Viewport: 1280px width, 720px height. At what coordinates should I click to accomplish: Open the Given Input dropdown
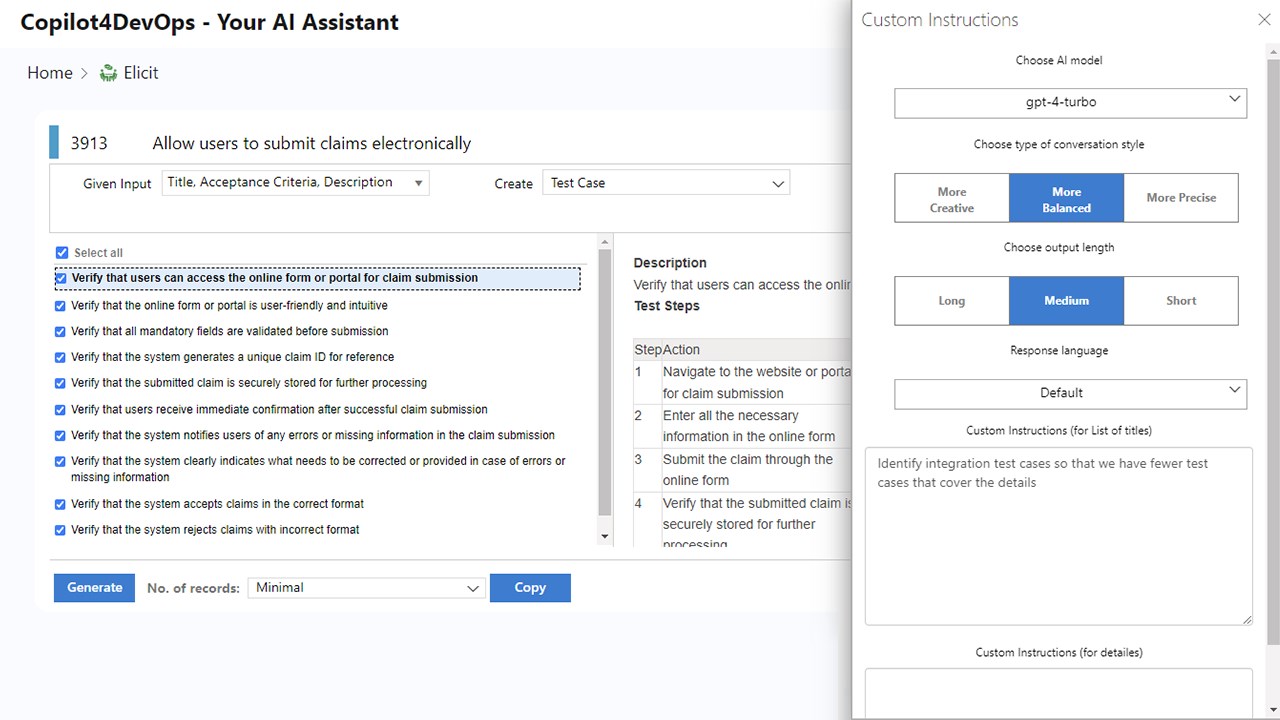tap(296, 183)
